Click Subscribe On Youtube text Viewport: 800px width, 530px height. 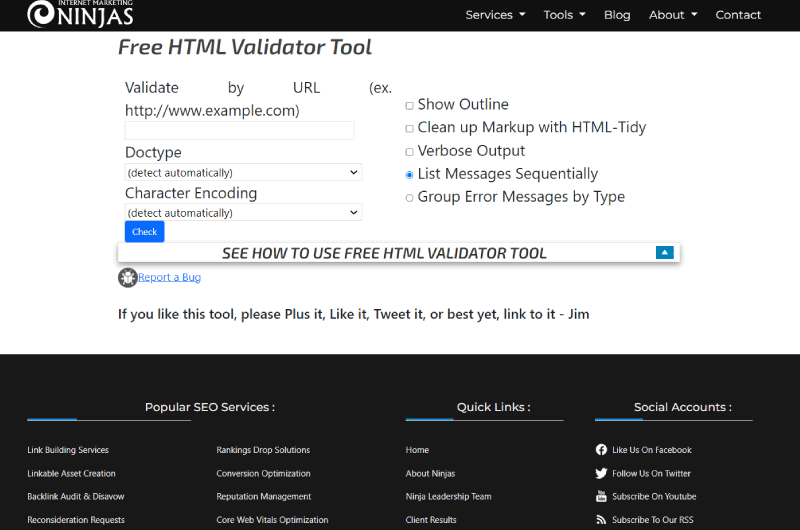(x=654, y=496)
